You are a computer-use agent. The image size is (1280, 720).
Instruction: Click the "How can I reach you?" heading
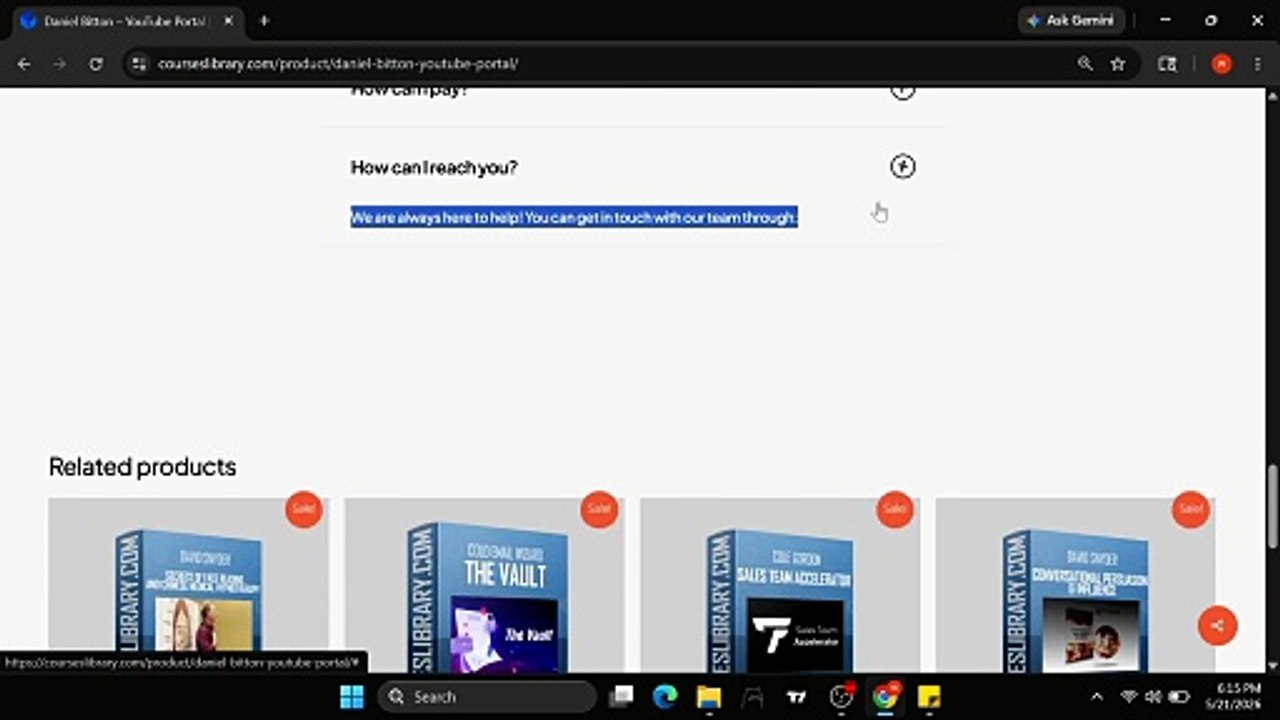pyautogui.click(x=434, y=167)
